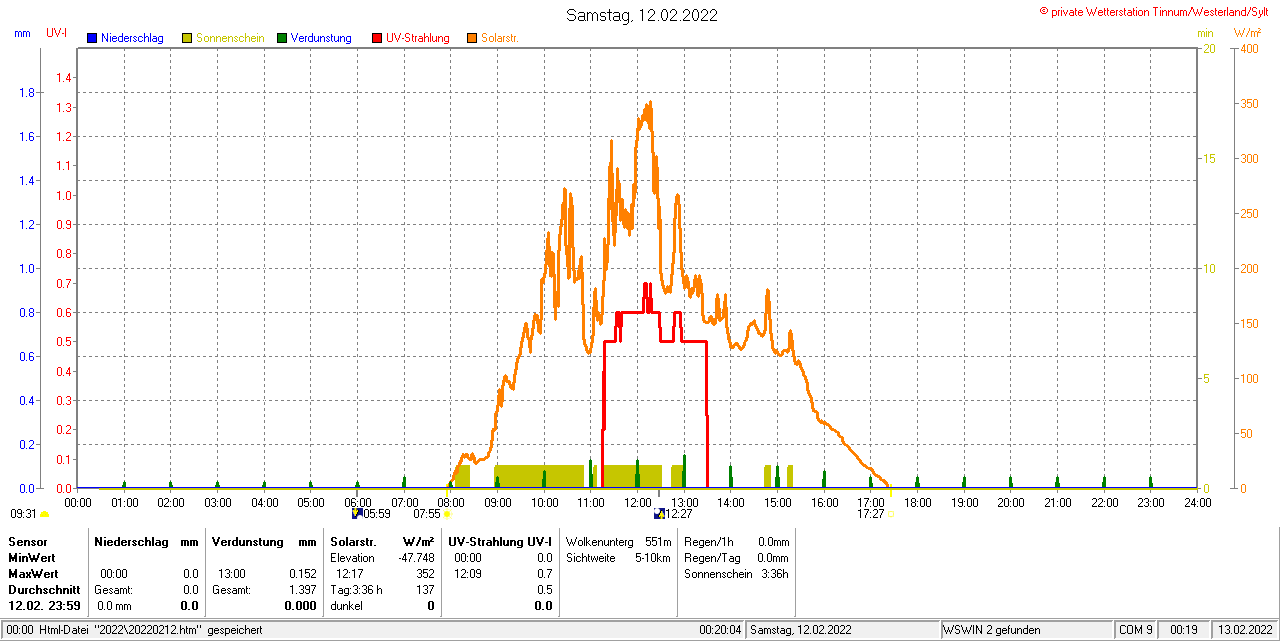Click the Solarstr. average value 137

425,589
